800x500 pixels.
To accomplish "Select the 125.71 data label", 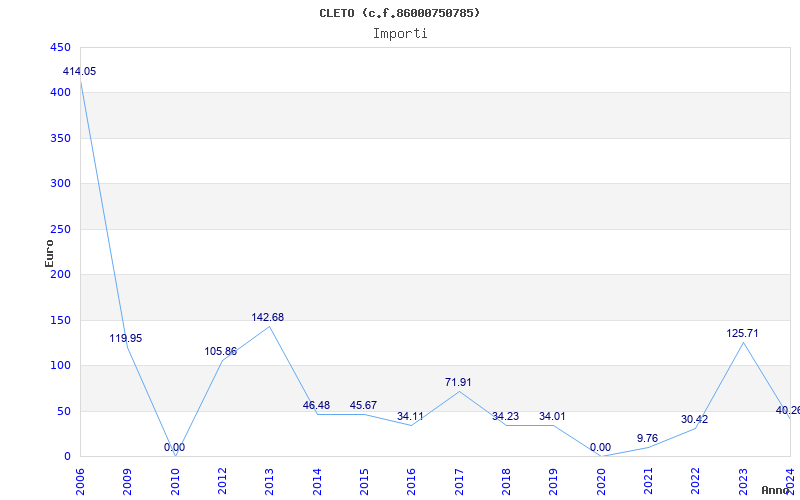I will 742,334.
